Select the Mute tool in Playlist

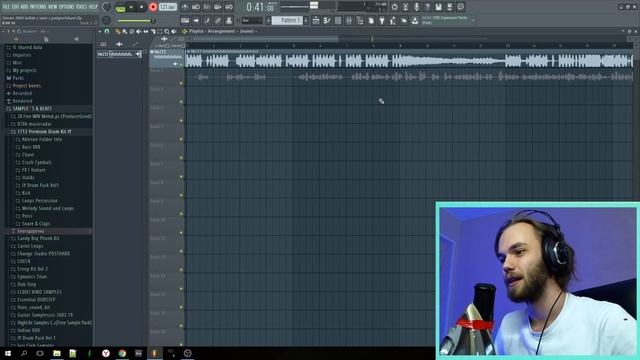pyautogui.click(x=138, y=31)
